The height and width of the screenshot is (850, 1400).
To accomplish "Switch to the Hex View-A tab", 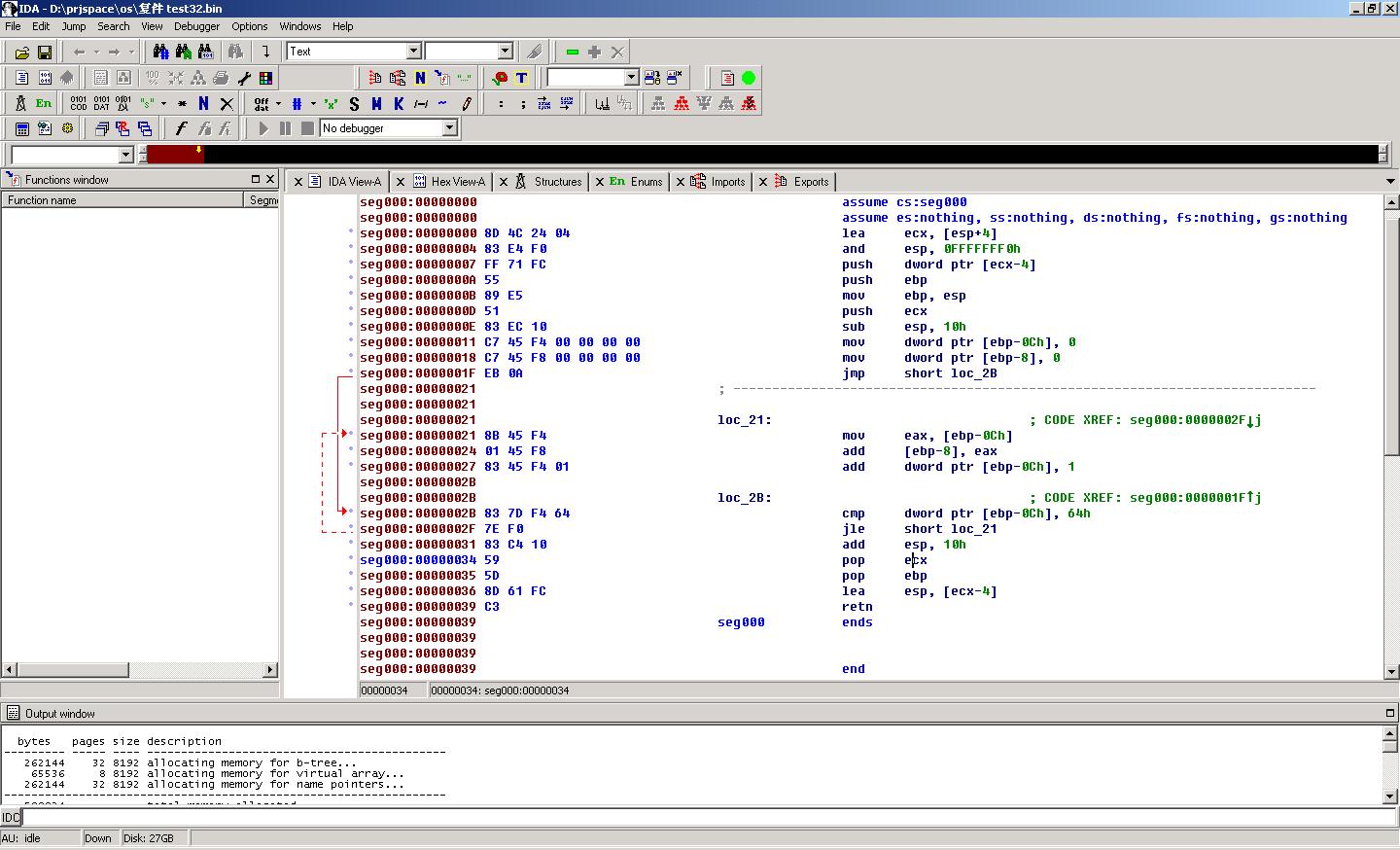I will point(457,182).
